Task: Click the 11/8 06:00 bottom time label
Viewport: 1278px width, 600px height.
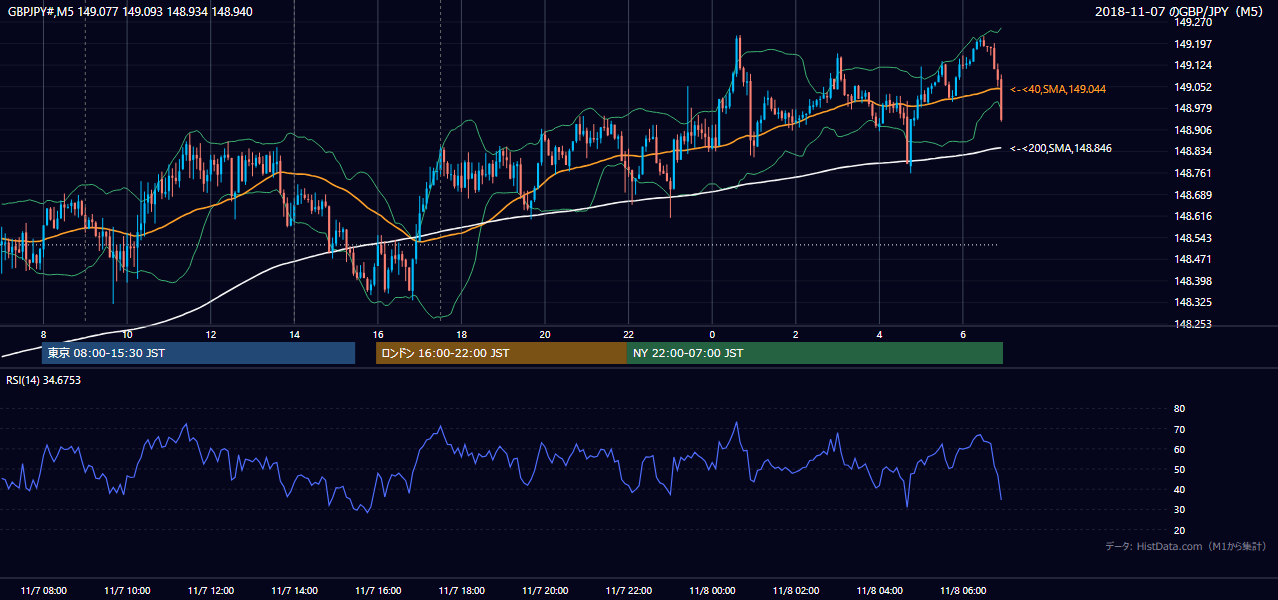Action: click(963, 591)
